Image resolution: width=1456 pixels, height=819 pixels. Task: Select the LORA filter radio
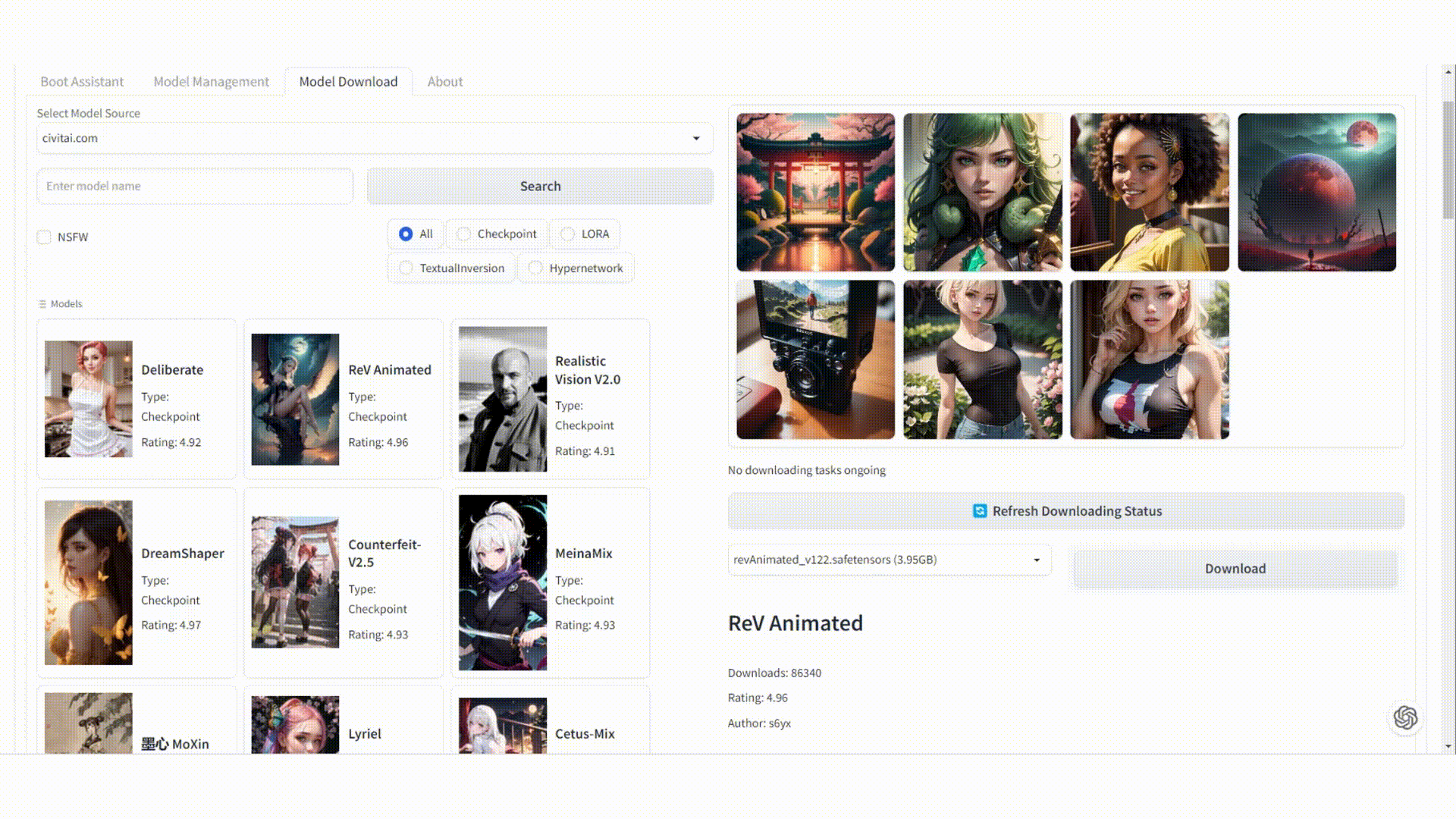(x=567, y=234)
